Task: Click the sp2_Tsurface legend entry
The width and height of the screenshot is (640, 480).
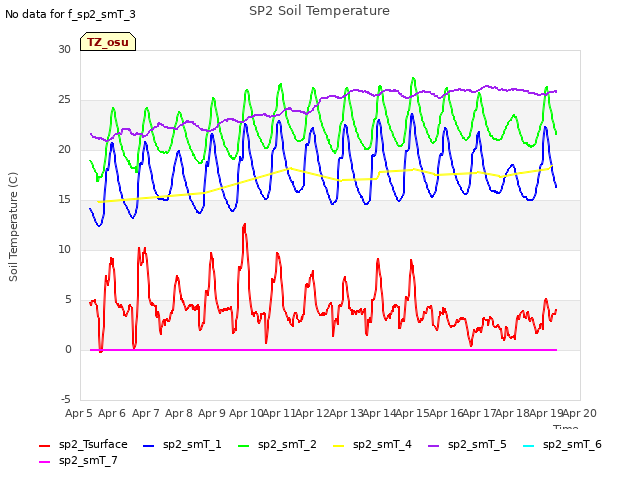Action: [x=83, y=444]
